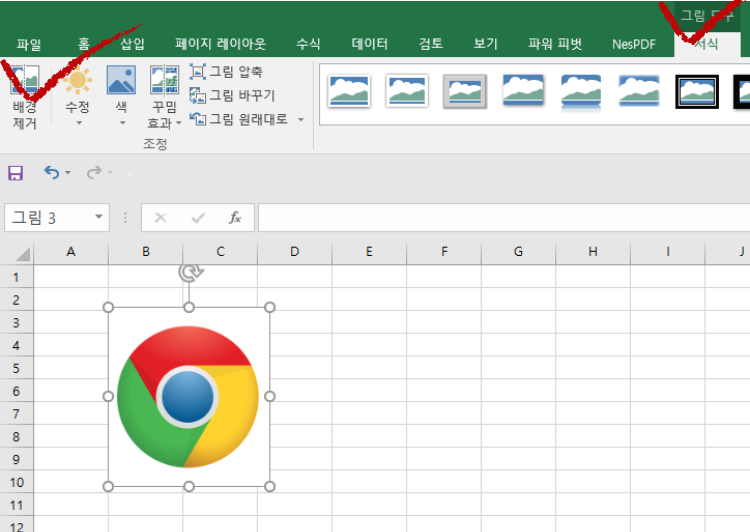Switch to the Home (홈) tab

(84, 44)
